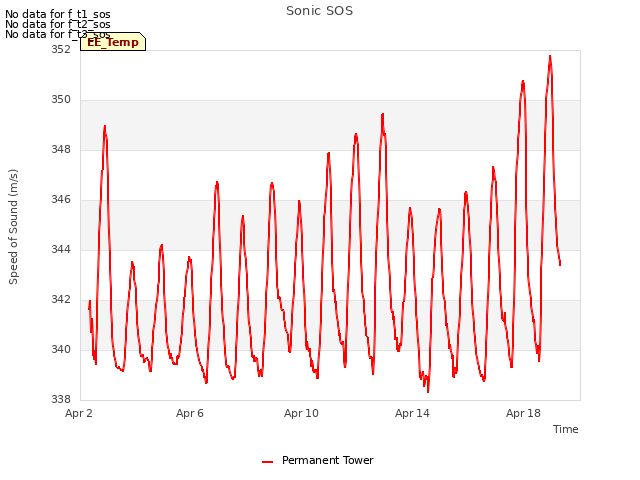Click the 352 y-axis tick label
640x480 pixels.
click(61, 49)
